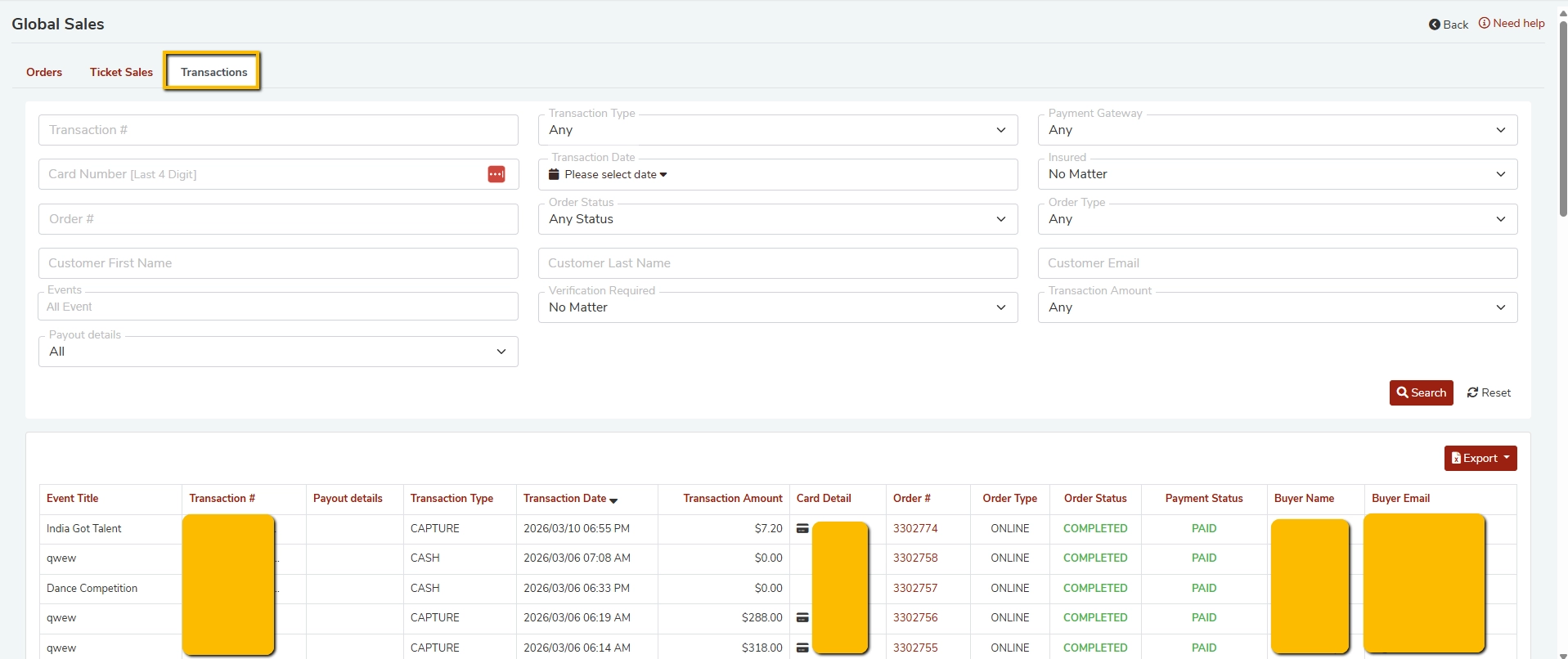Click the Search button

1421,392
